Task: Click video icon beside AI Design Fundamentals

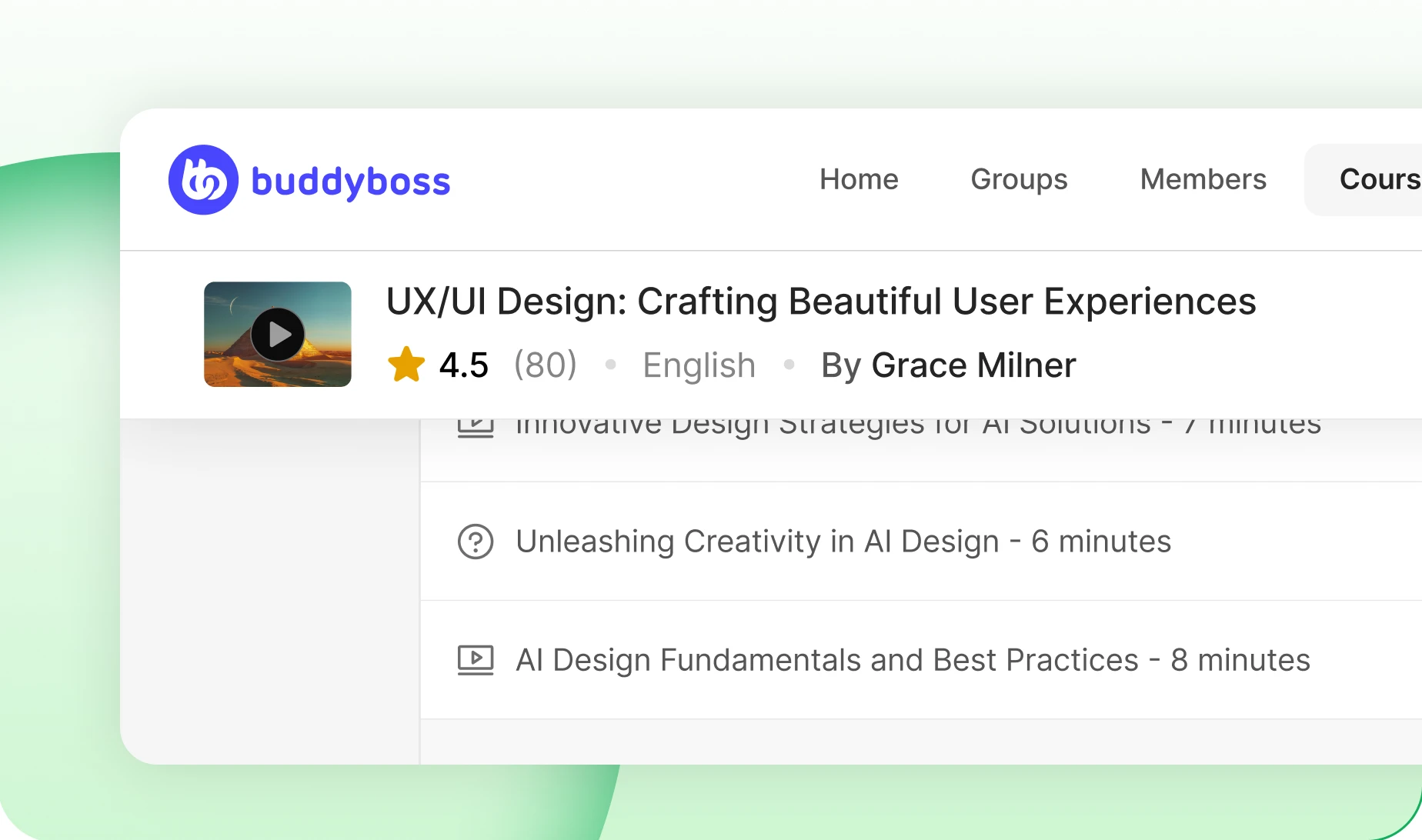Action: (476, 660)
